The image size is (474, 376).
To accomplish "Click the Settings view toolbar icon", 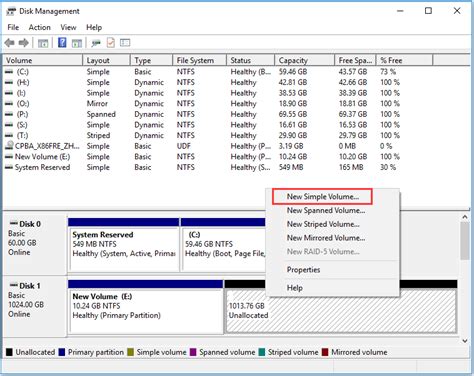I will point(125,43).
